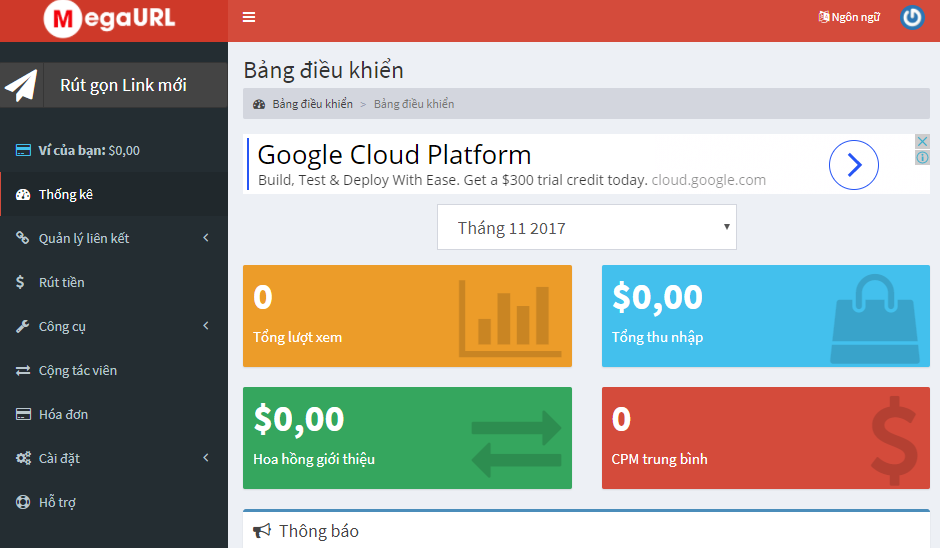Select Thống kê in the sidebar
Image resolution: width=940 pixels, height=548 pixels.
(x=66, y=194)
